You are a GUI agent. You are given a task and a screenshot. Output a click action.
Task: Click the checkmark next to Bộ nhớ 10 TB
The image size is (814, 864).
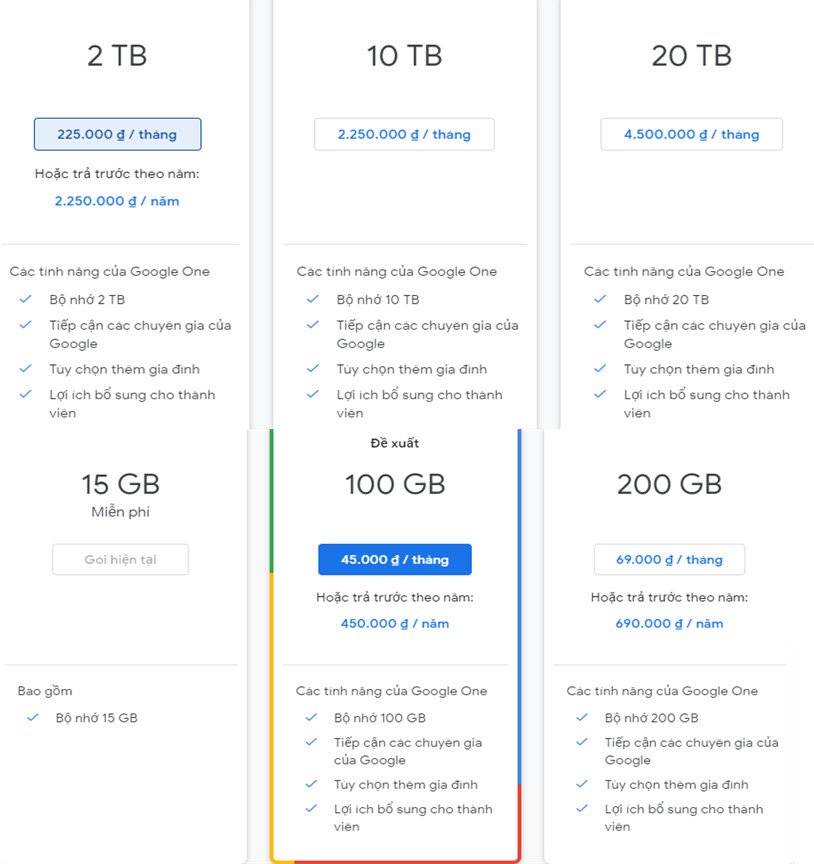tap(313, 299)
